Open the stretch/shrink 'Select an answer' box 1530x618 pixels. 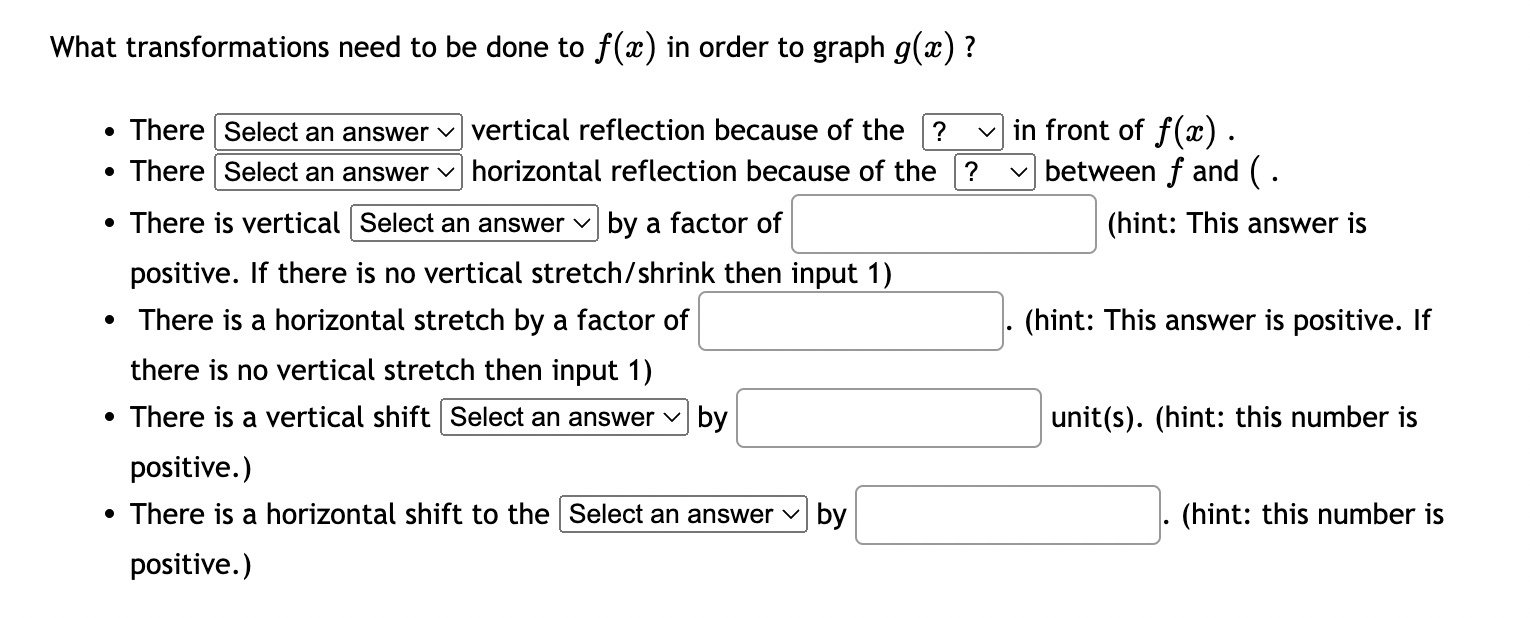(473, 223)
